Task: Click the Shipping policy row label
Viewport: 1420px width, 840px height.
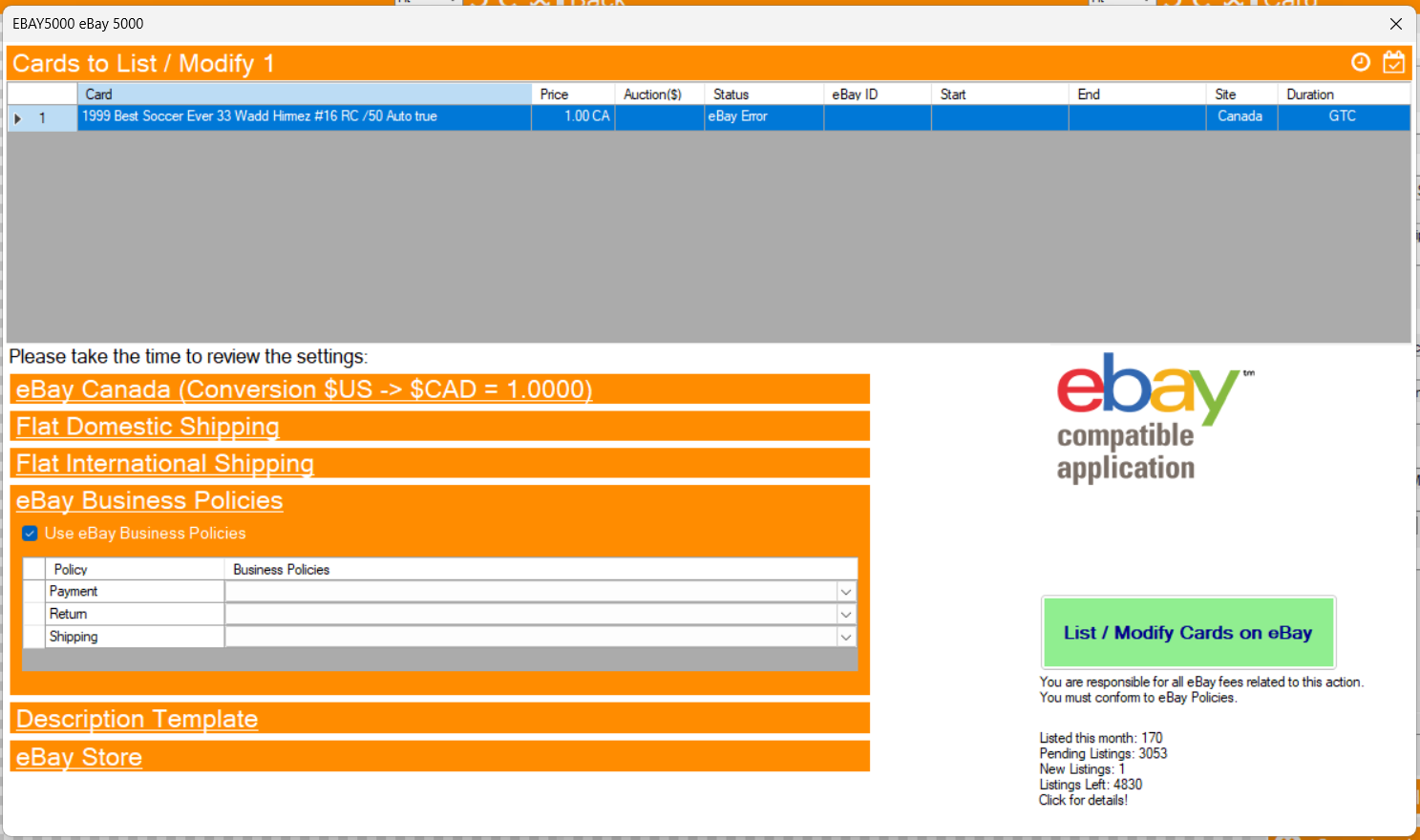Action: click(x=135, y=637)
